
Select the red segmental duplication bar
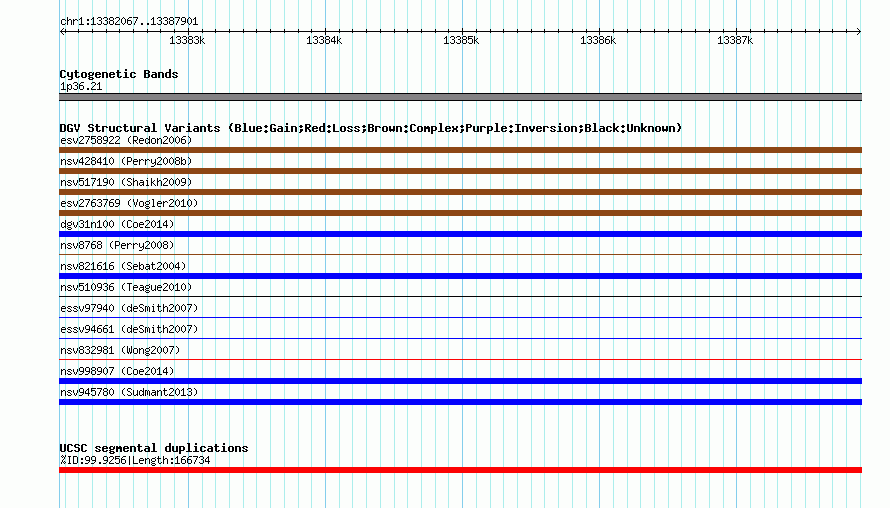pos(460,470)
